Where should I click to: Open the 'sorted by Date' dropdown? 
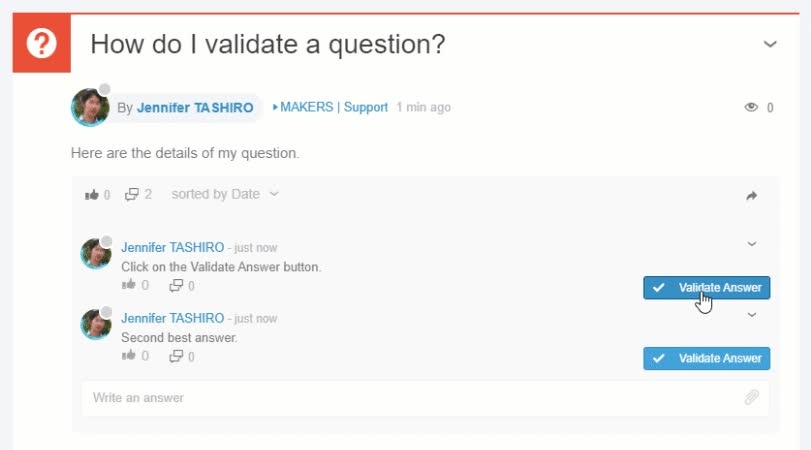tap(224, 194)
